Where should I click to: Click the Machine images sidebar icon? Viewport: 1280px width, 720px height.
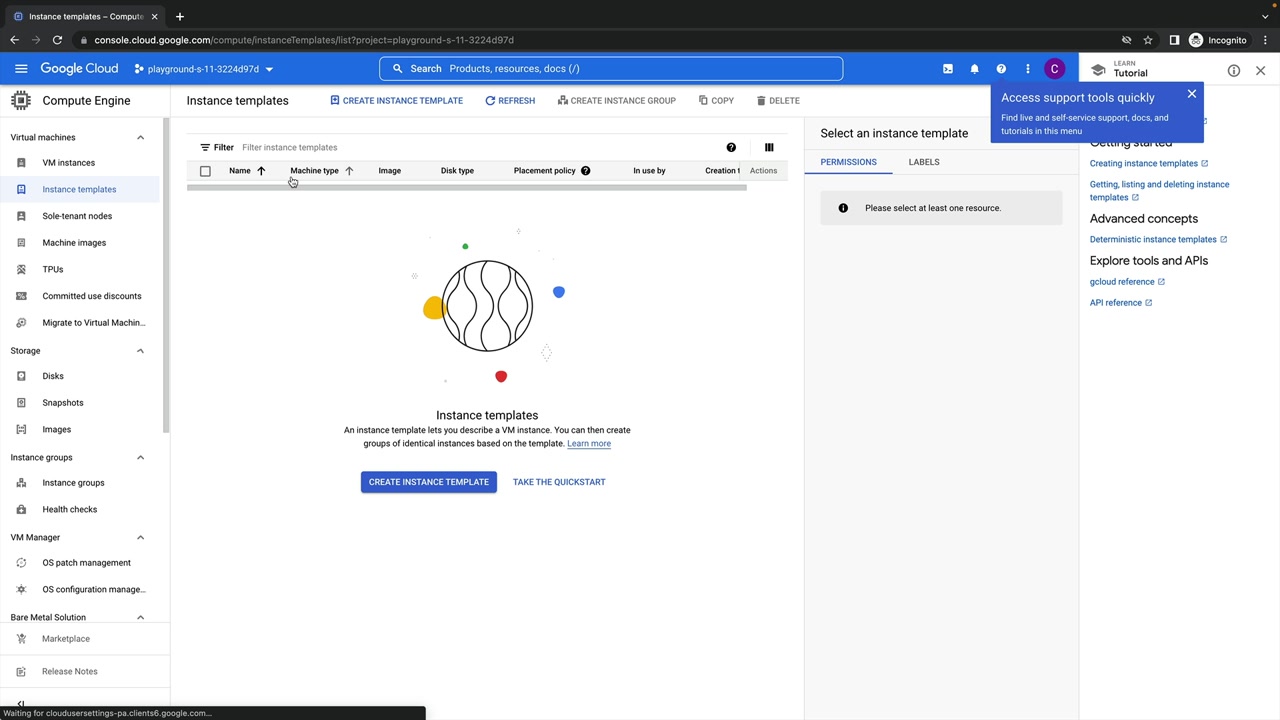point(21,243)
